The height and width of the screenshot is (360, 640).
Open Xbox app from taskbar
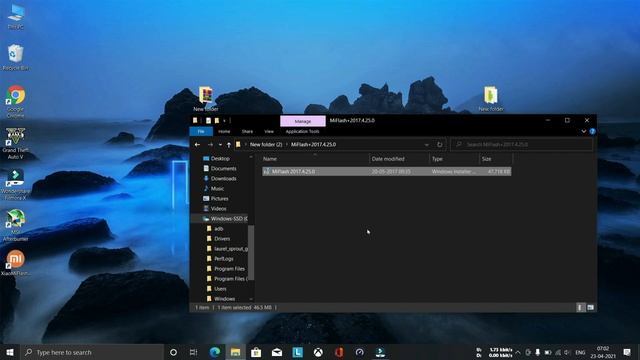318,352
